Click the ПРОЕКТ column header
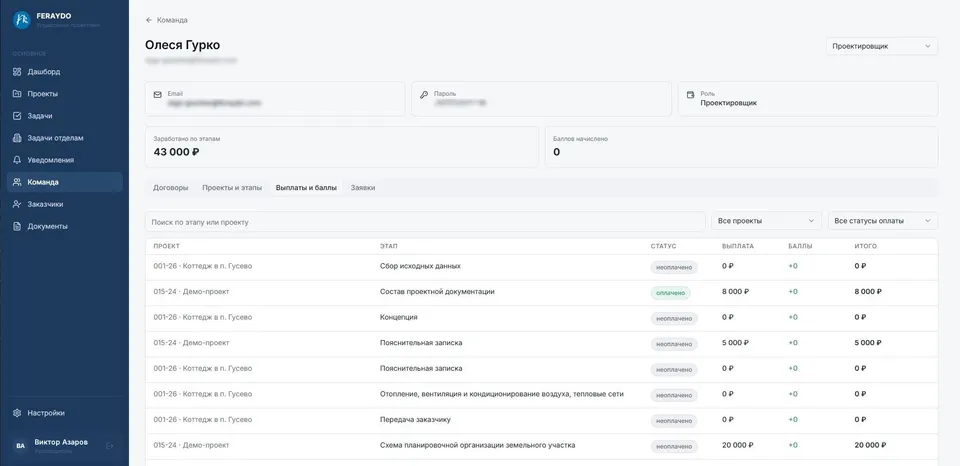The width and height of the screenshot is (960, 466). (167, 246)
